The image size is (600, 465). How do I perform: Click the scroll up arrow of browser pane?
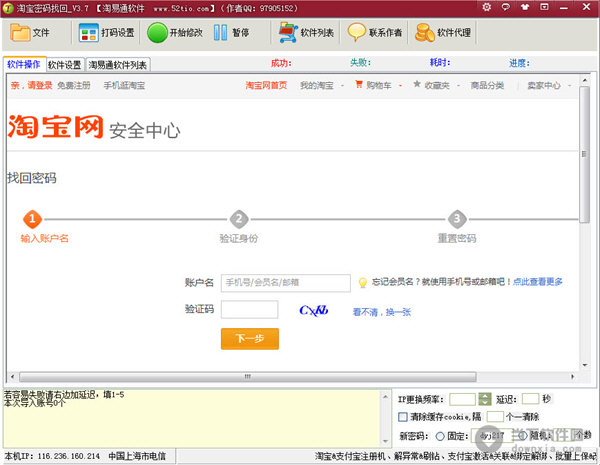pyautogui.click(x=584, y=80)
